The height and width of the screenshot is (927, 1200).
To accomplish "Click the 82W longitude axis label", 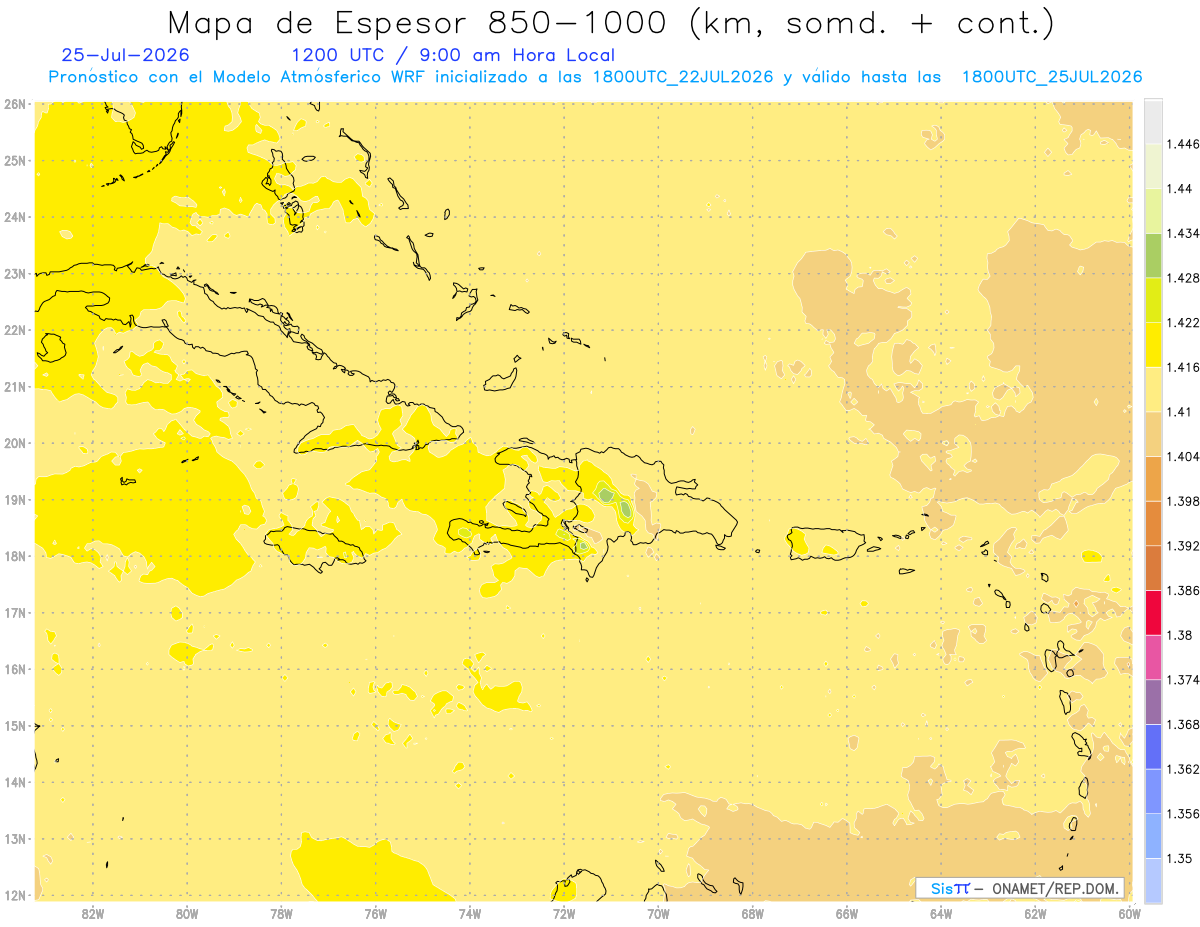I will (x=92, y=913).
